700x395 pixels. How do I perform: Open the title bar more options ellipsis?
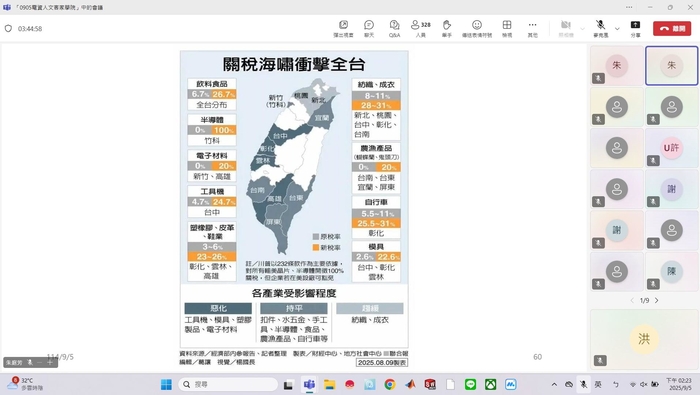coord(629,7)
